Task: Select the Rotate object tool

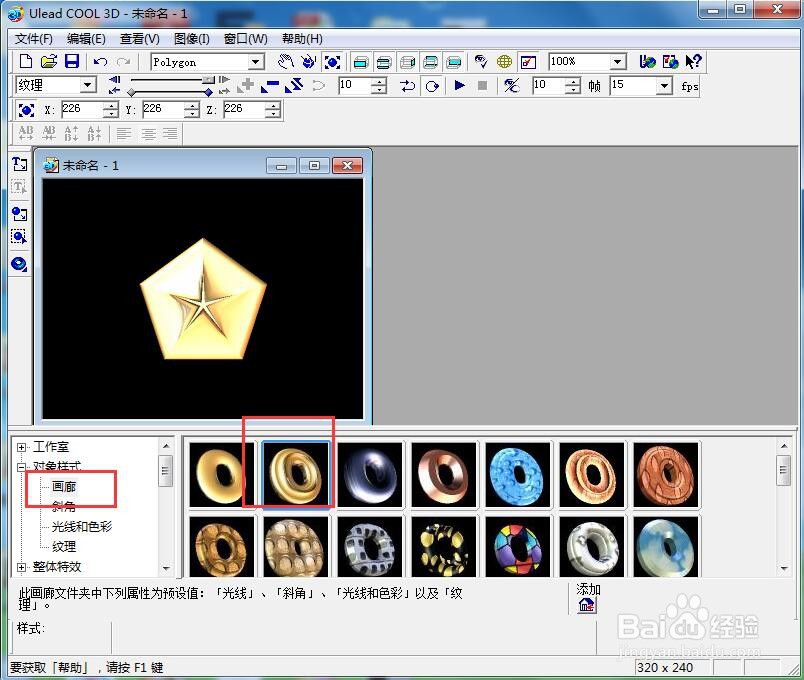Action: (x=309, y=62)
